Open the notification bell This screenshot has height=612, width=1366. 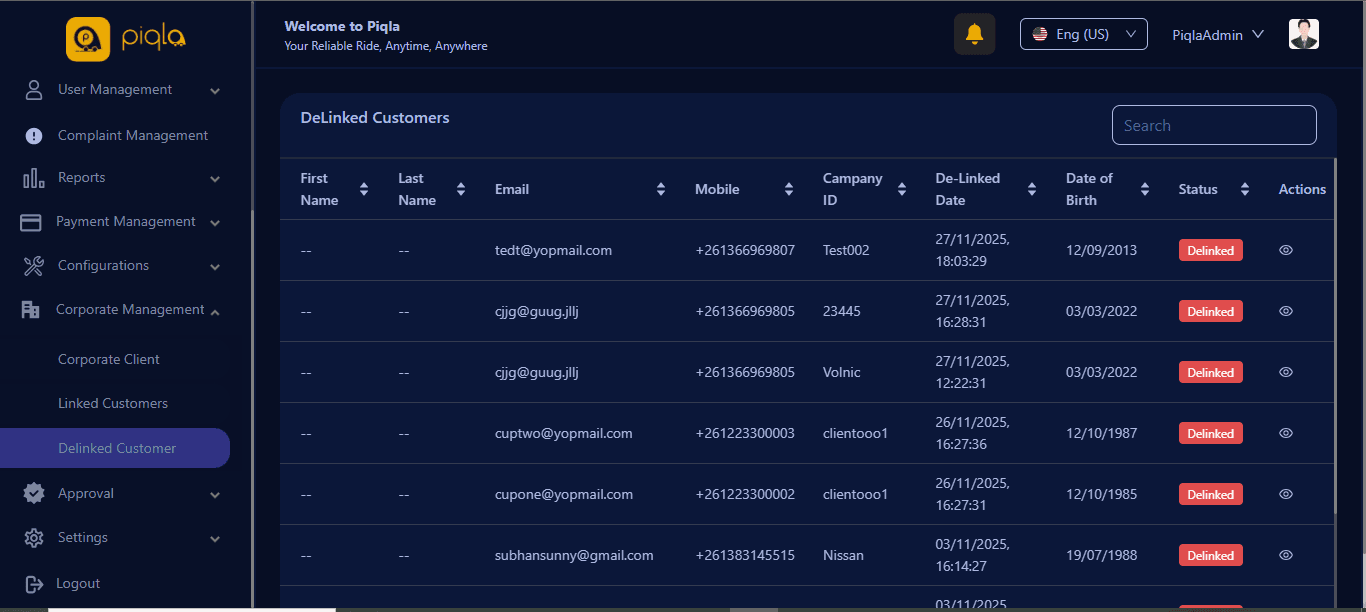[974, 34]
